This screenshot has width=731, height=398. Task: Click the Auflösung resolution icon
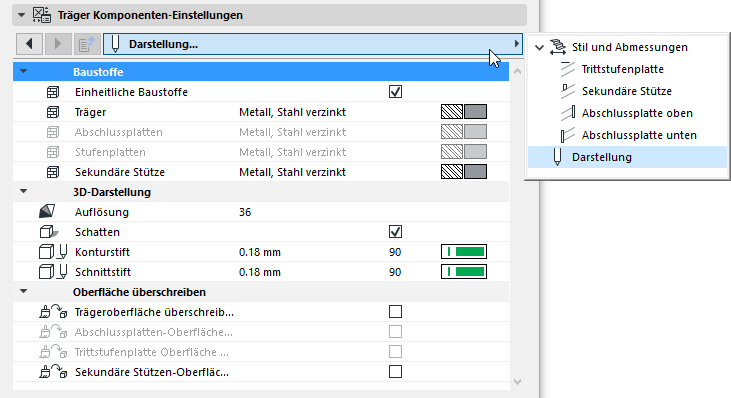[x=47, y=212]
